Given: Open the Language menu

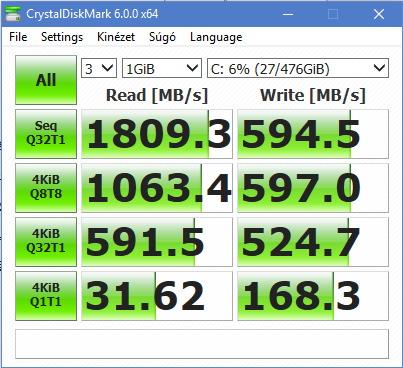Looking at the screenshot, I should pyautogui.click(x=216, y=37).
